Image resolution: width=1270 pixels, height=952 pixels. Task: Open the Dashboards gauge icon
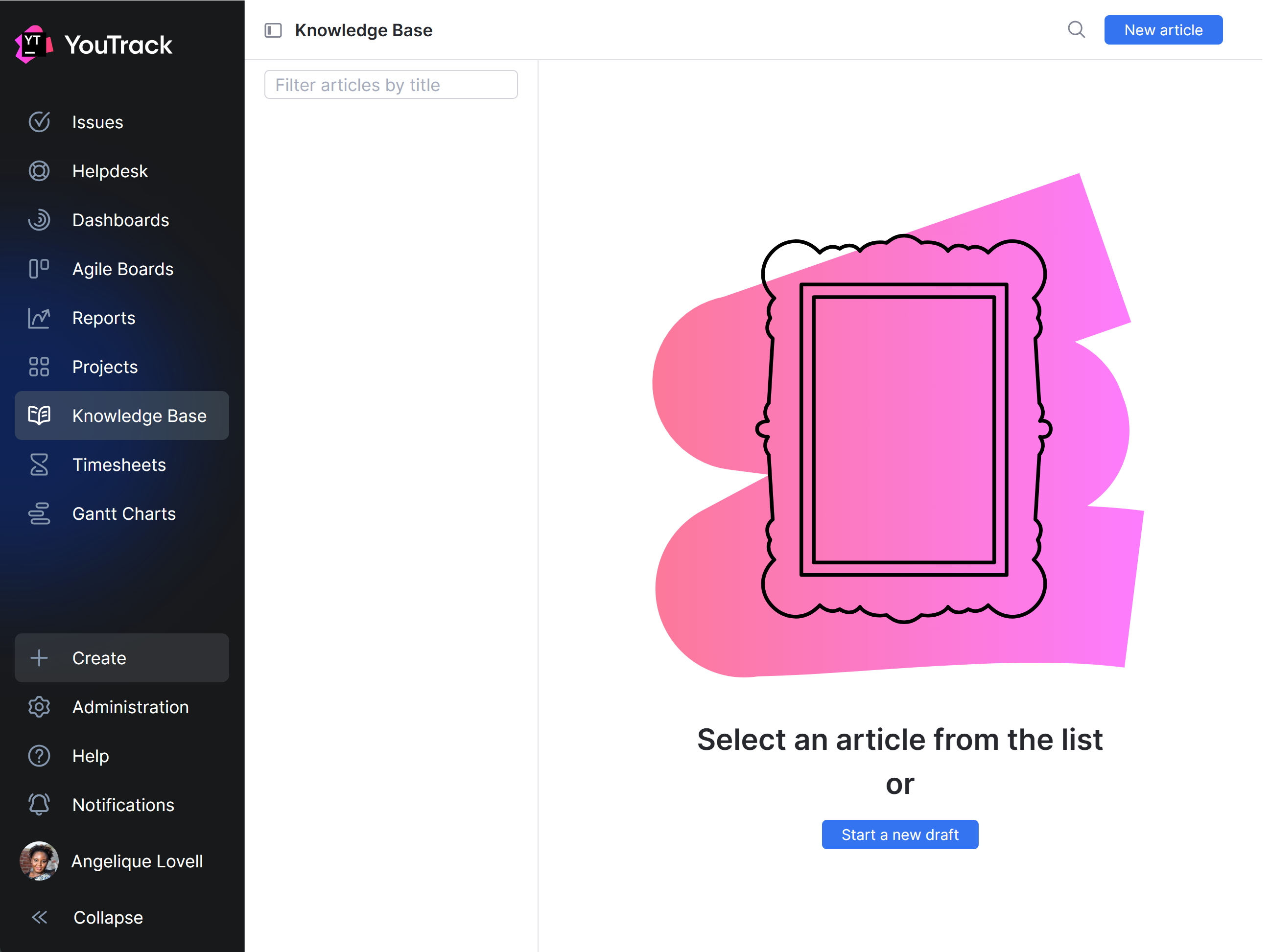(39, 220)
